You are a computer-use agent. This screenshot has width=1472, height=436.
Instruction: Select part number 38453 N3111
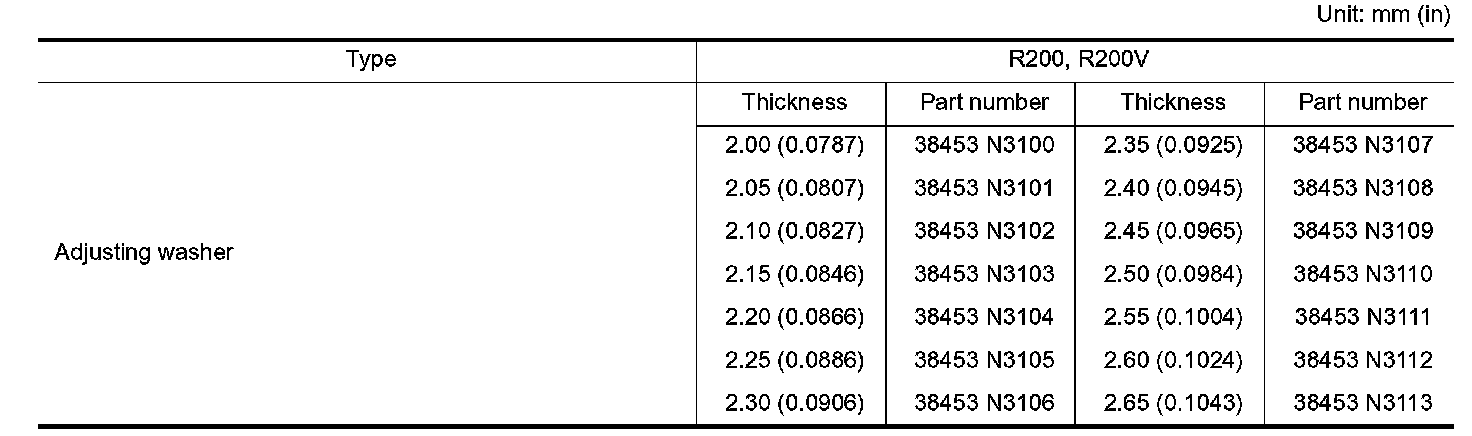pos(1363,318)
